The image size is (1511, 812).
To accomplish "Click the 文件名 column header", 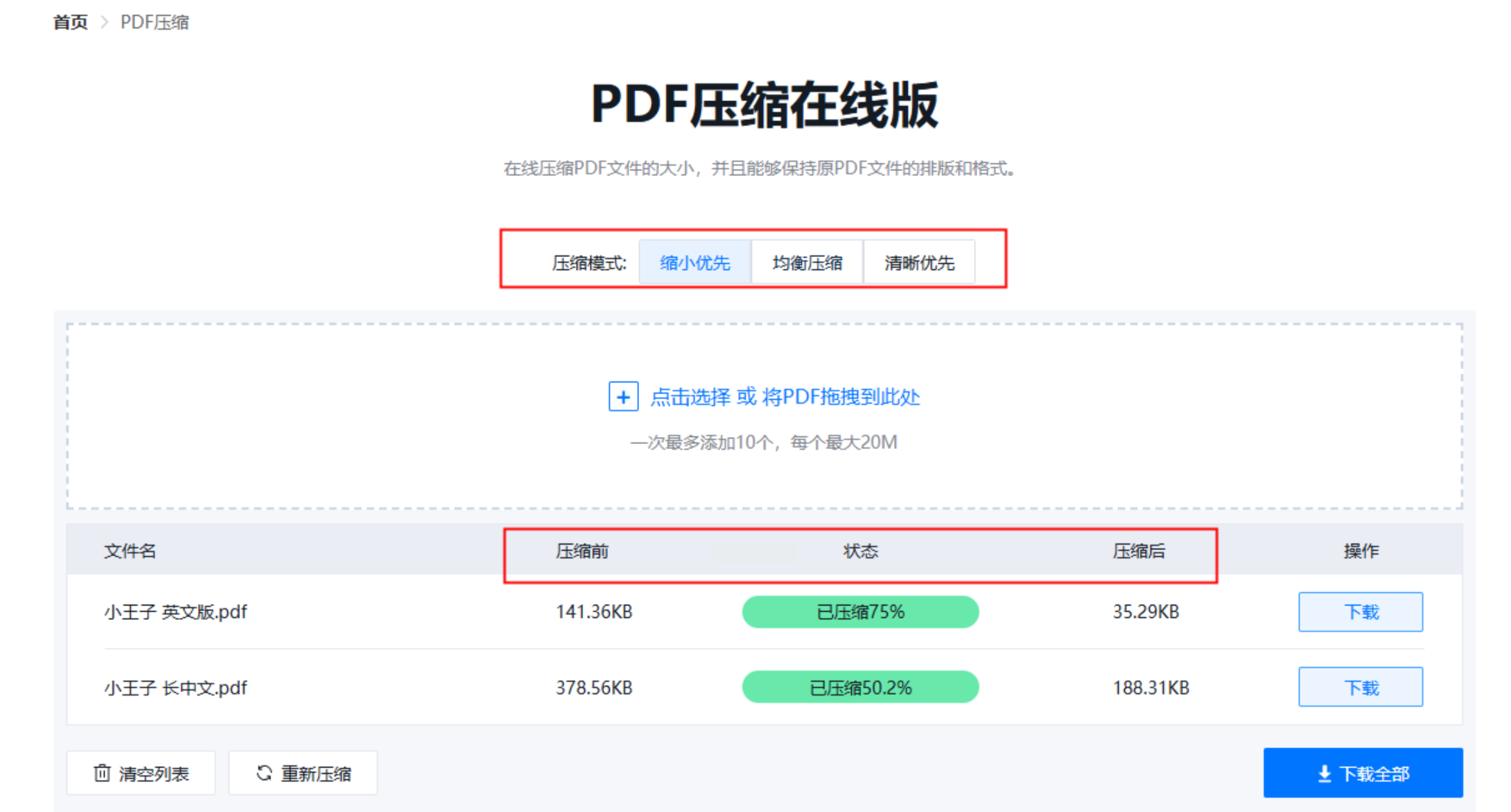I will (x=130, y=551).
